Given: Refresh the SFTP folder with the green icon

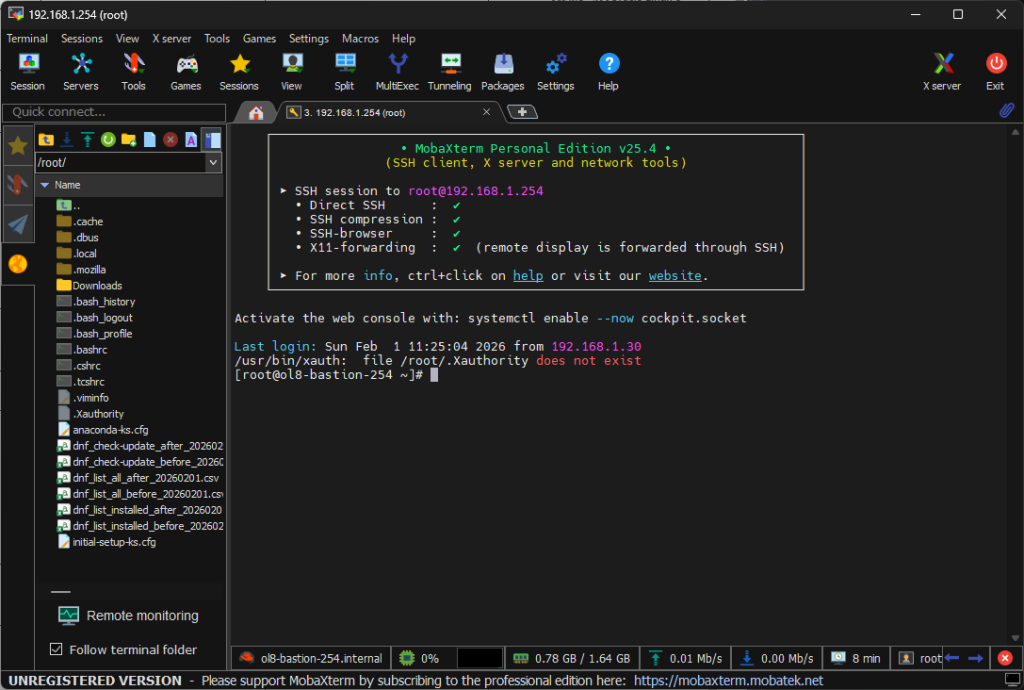Looking at the screenshot, I should click(x=108, y=140).
